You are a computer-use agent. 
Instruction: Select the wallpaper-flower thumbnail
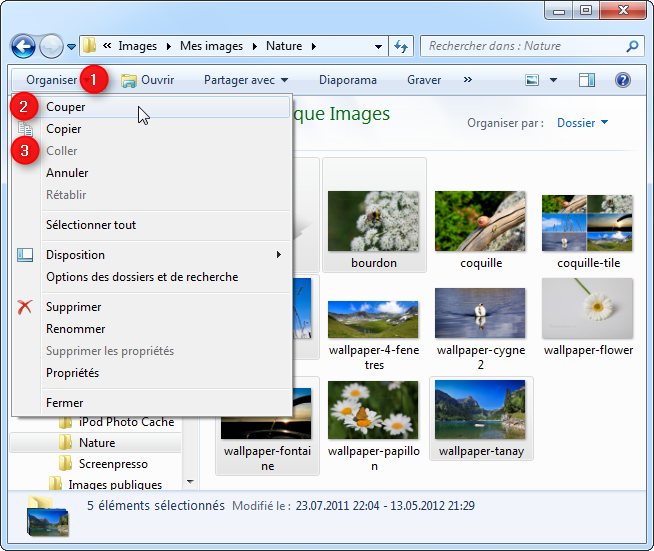pos(587,318)
